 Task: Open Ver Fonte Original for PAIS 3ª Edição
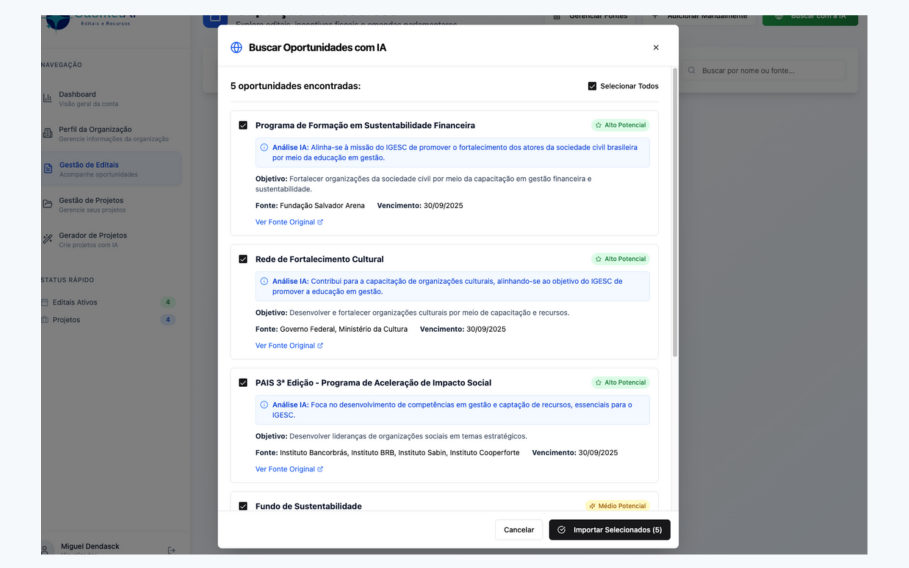pyautogui.click(x=289, y=468)
